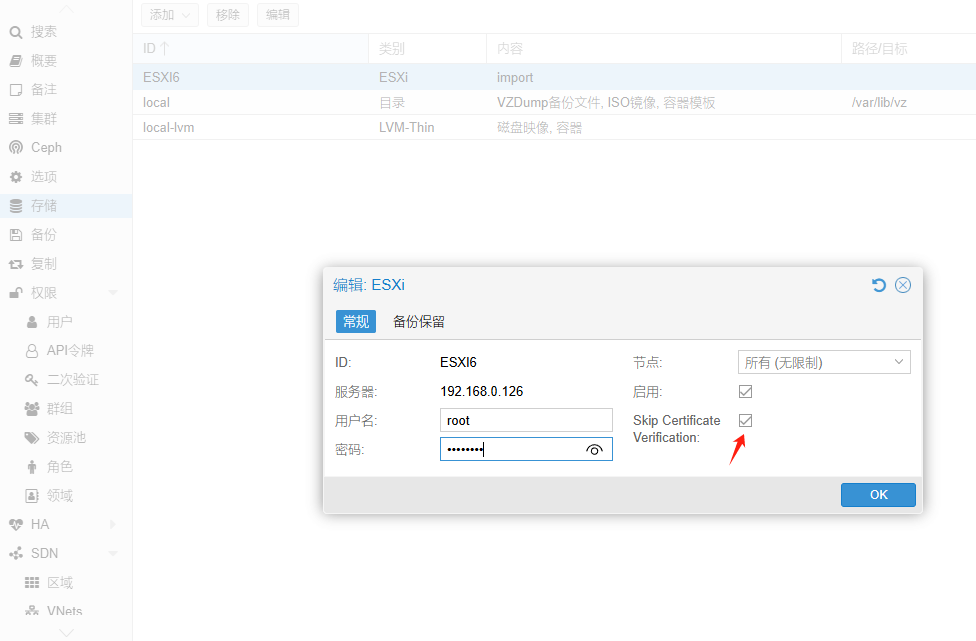
Task: Open the 节点 nodes dropdown
Action: click(824, 362)
